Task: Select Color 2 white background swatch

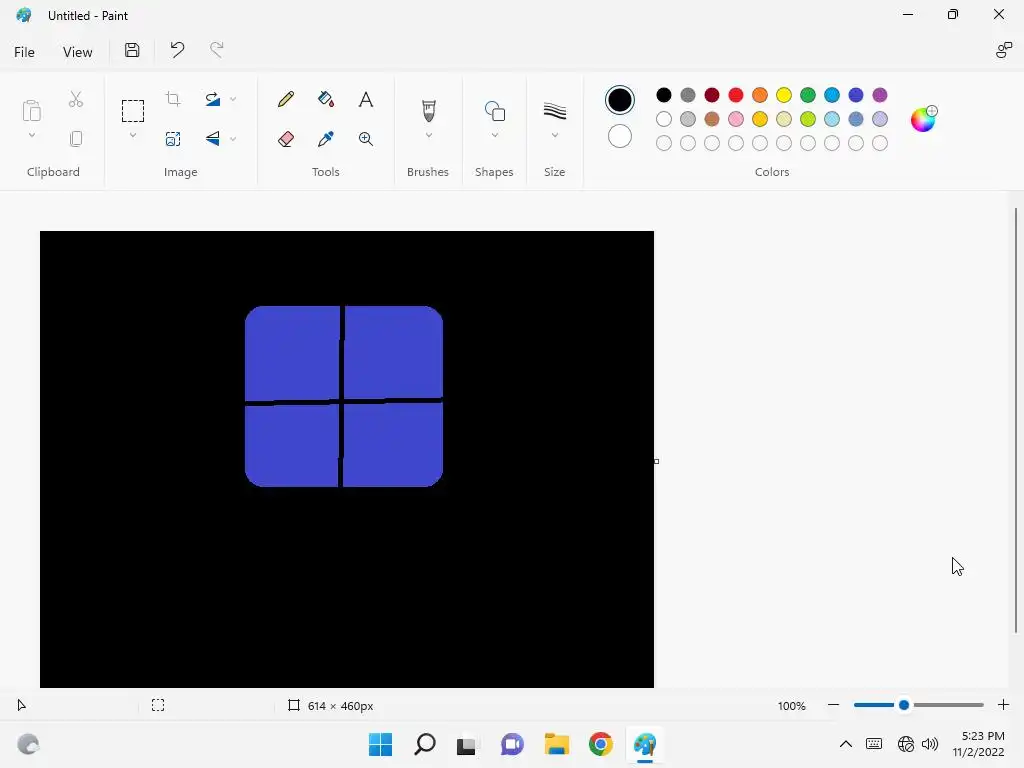Action: tap(619, 136)
